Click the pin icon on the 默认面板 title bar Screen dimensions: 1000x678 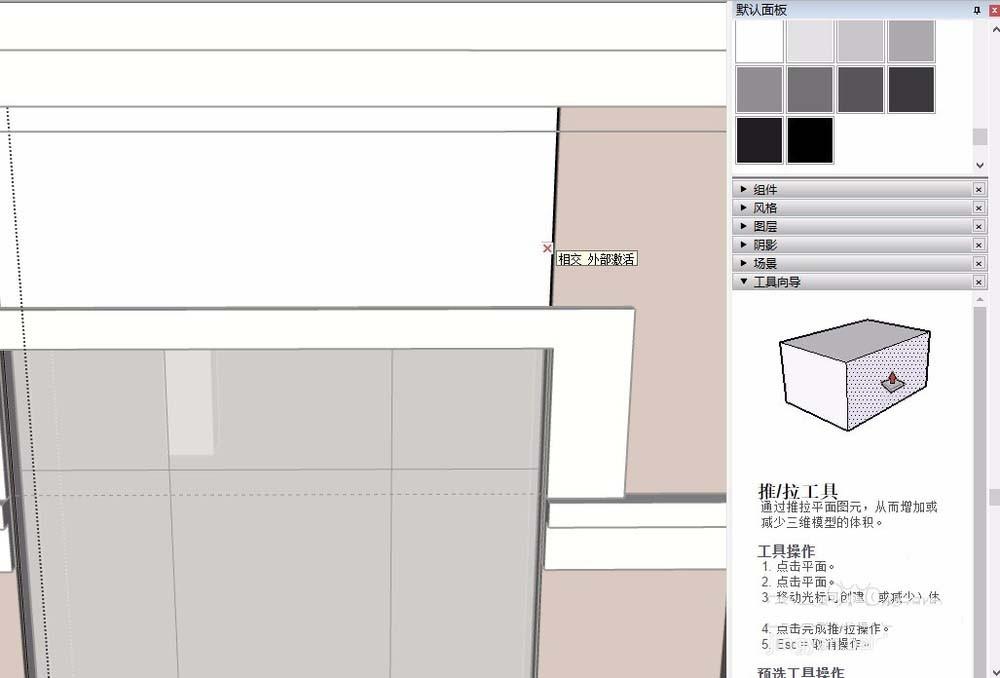[976, 9]
